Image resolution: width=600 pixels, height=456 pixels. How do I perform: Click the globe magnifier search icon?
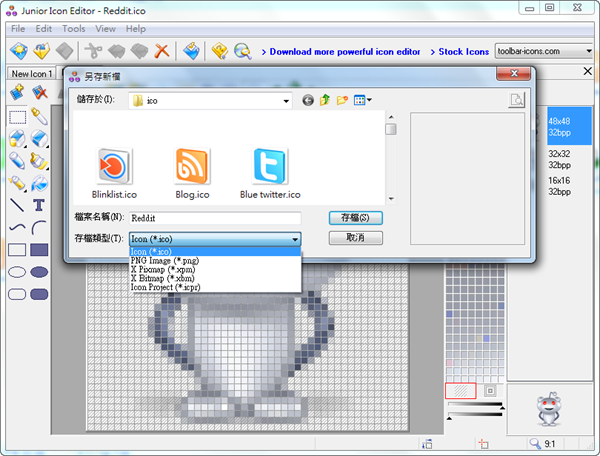(243, 51)
